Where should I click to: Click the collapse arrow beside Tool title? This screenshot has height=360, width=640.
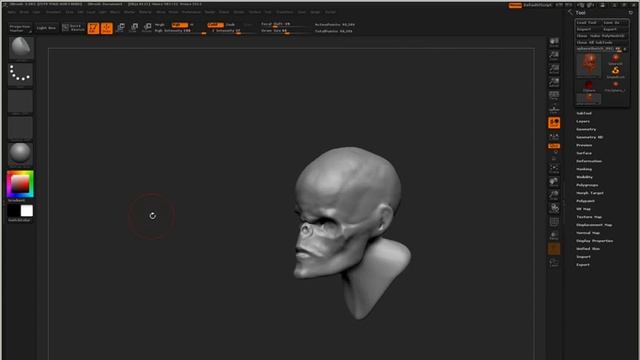pyautogui.click(x=570, y=13)
